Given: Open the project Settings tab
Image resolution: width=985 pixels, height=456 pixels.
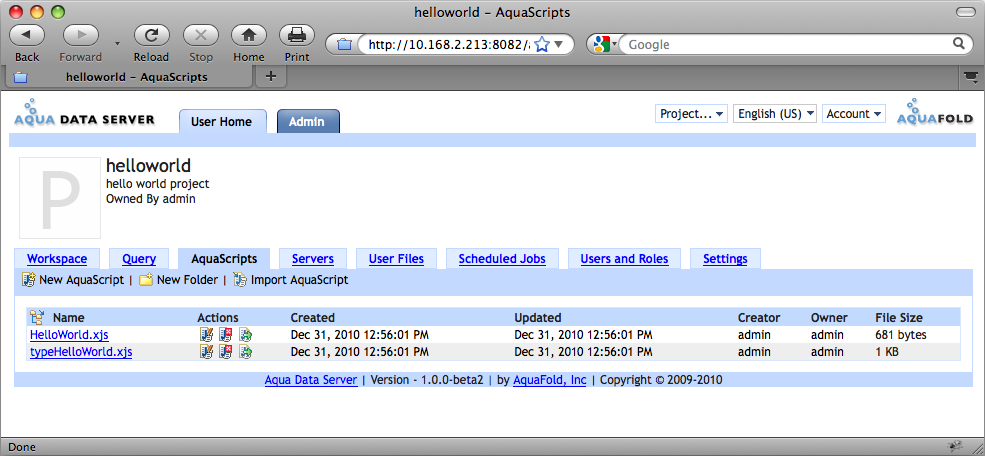Looking at the screenshot, I should (725, 259).
